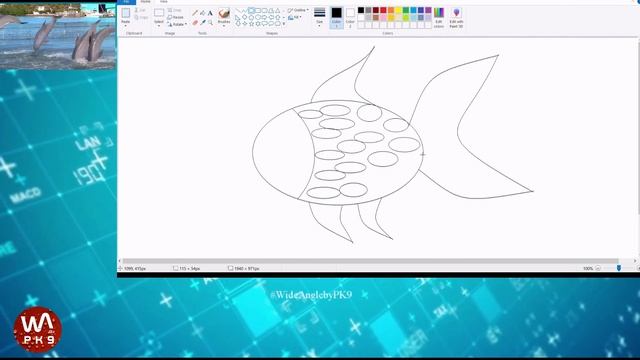Click Edit with Paint 3D
The width and height of the screenshot is (640, 360).
(x=456, y=17)
